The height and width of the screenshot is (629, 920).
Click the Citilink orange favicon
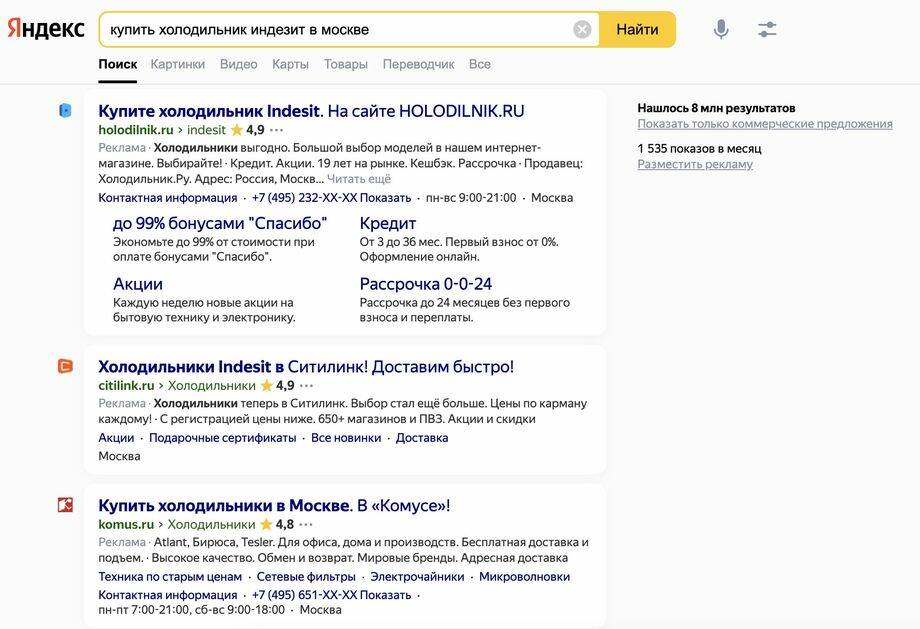coord(65,366)
